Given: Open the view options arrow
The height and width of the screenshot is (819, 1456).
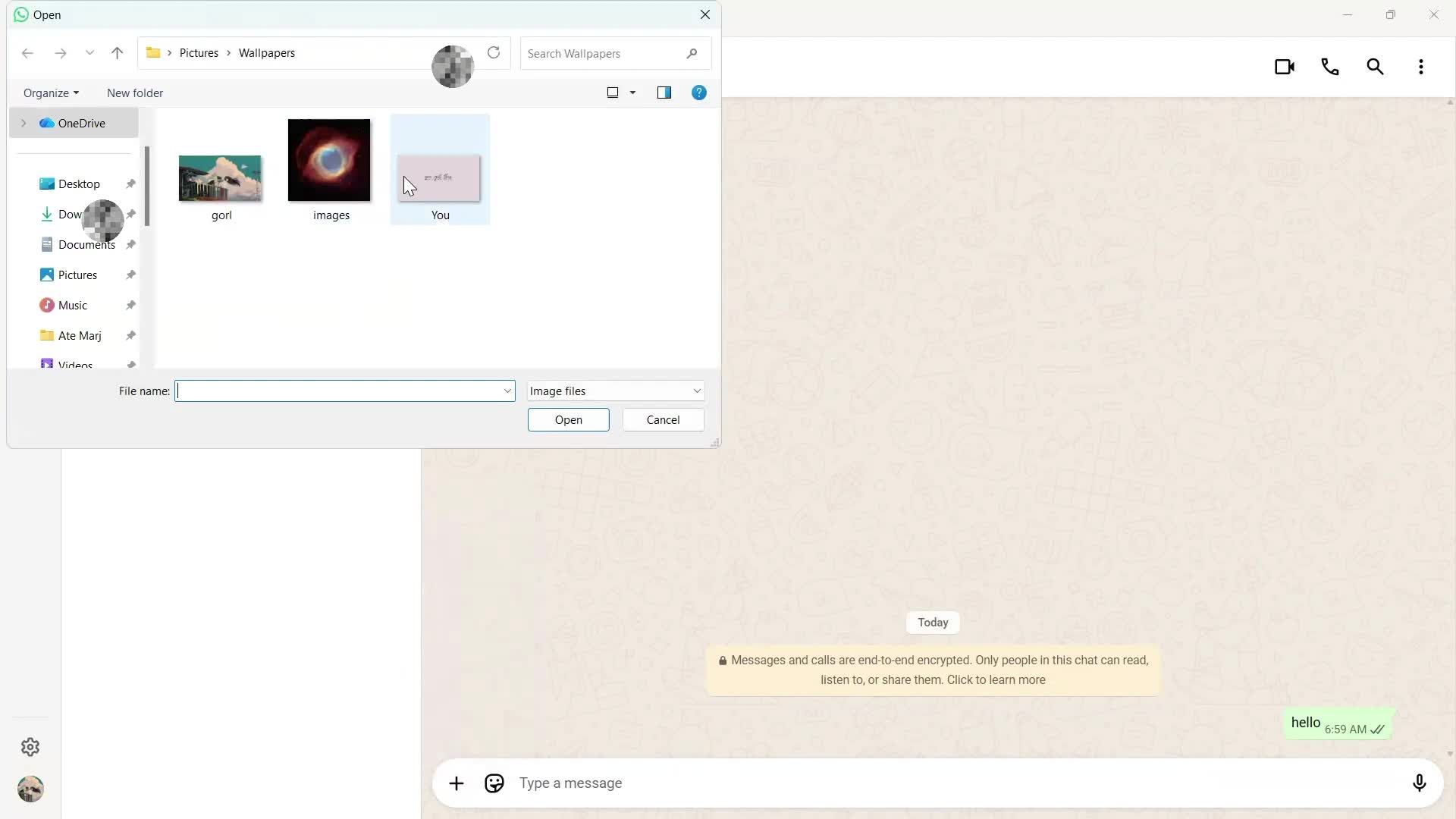Looking at the screenshot, I should pos(632,93).
